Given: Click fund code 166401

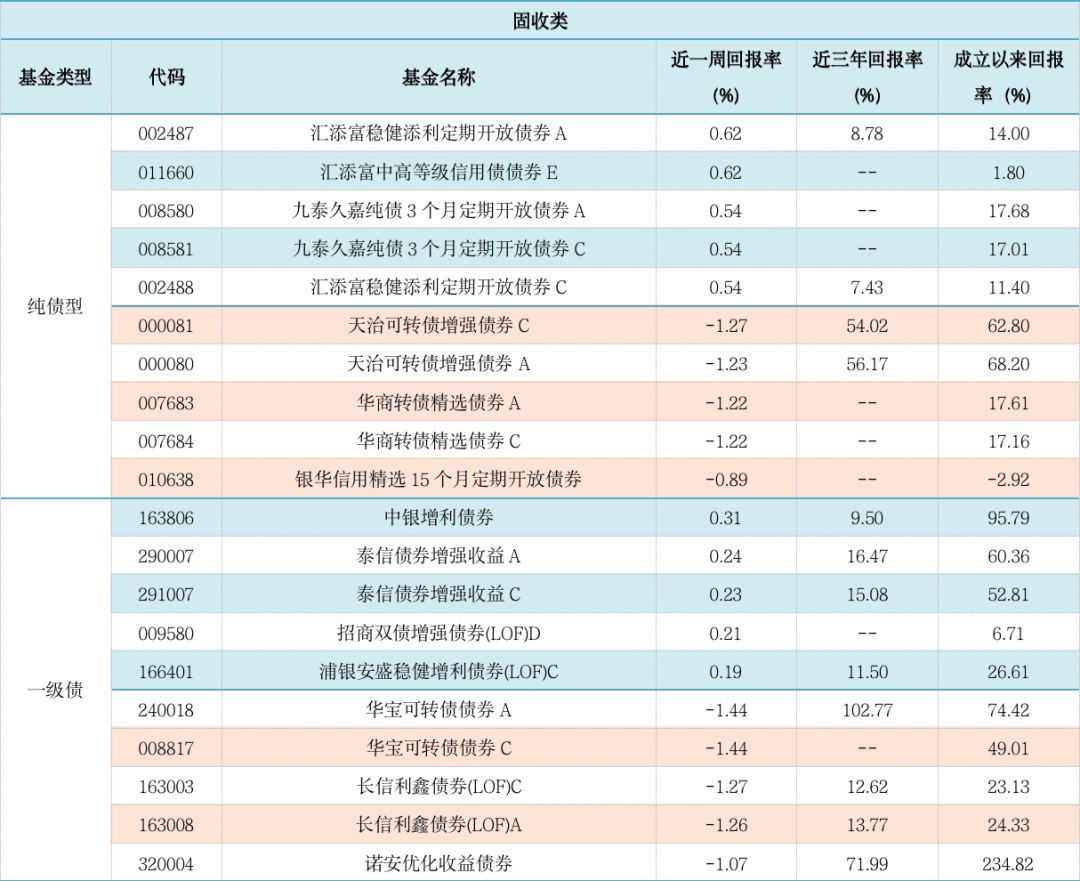Looking at the screenshot, I should (x=166, y=672).
